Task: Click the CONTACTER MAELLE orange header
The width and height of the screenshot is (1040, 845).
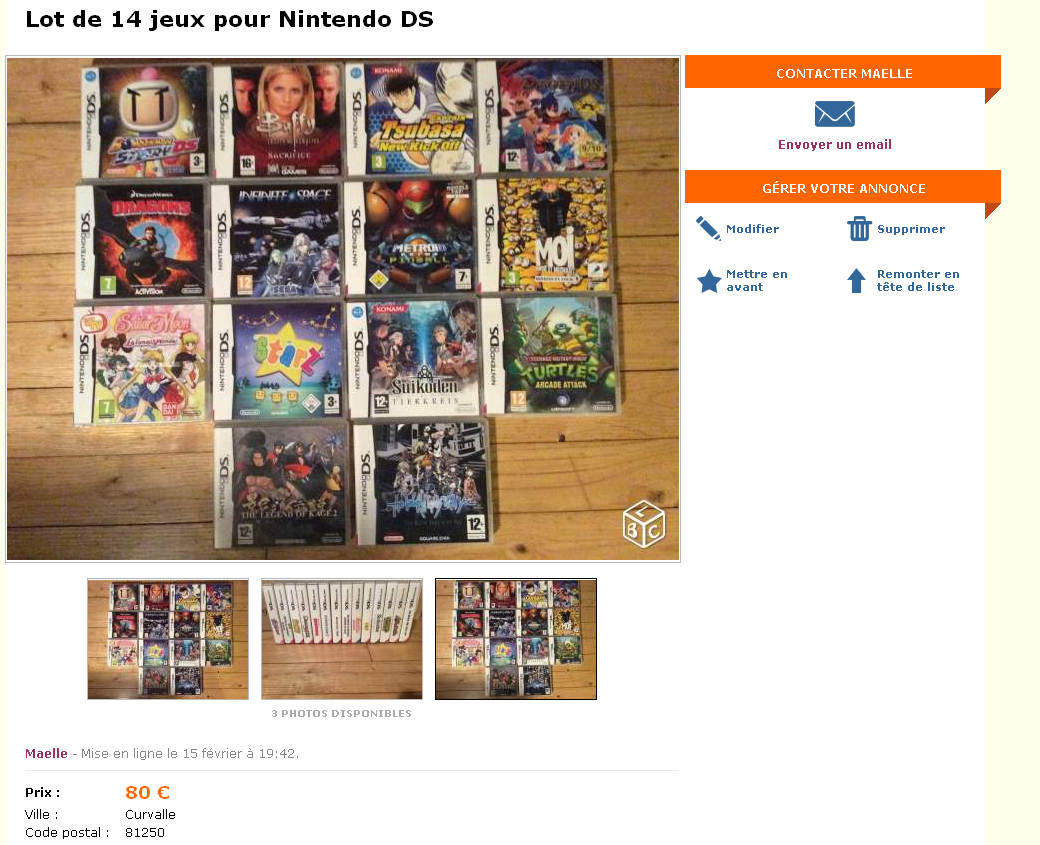Action: click(x=843, y=72)
